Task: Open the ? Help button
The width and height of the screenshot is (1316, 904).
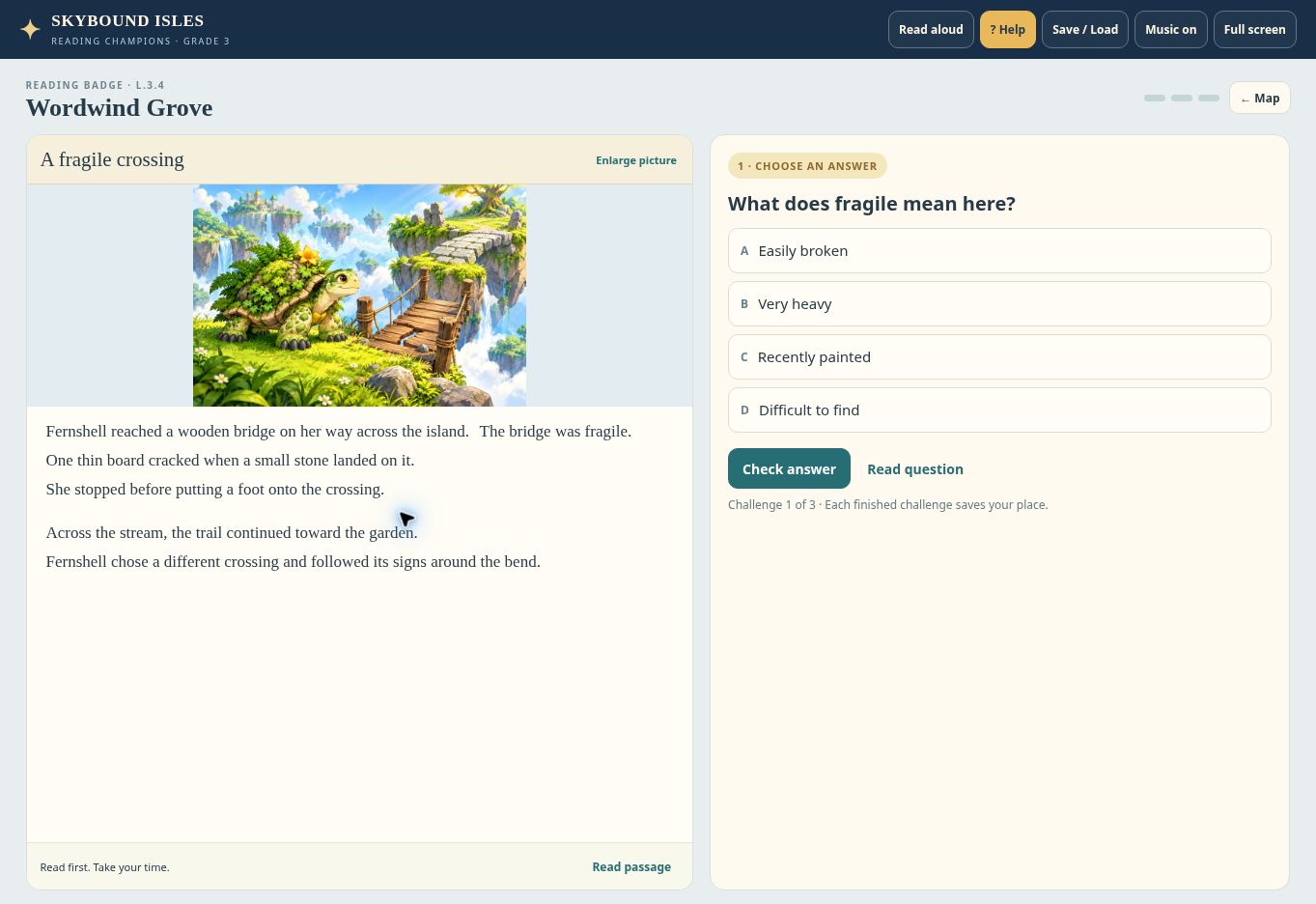Action: coord(1007,29)
